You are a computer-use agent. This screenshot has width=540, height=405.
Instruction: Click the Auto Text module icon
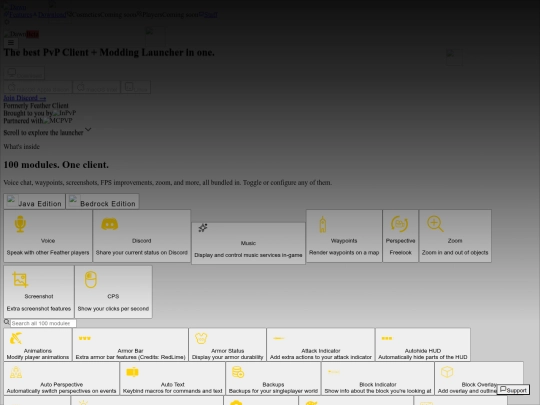[132, 372]
